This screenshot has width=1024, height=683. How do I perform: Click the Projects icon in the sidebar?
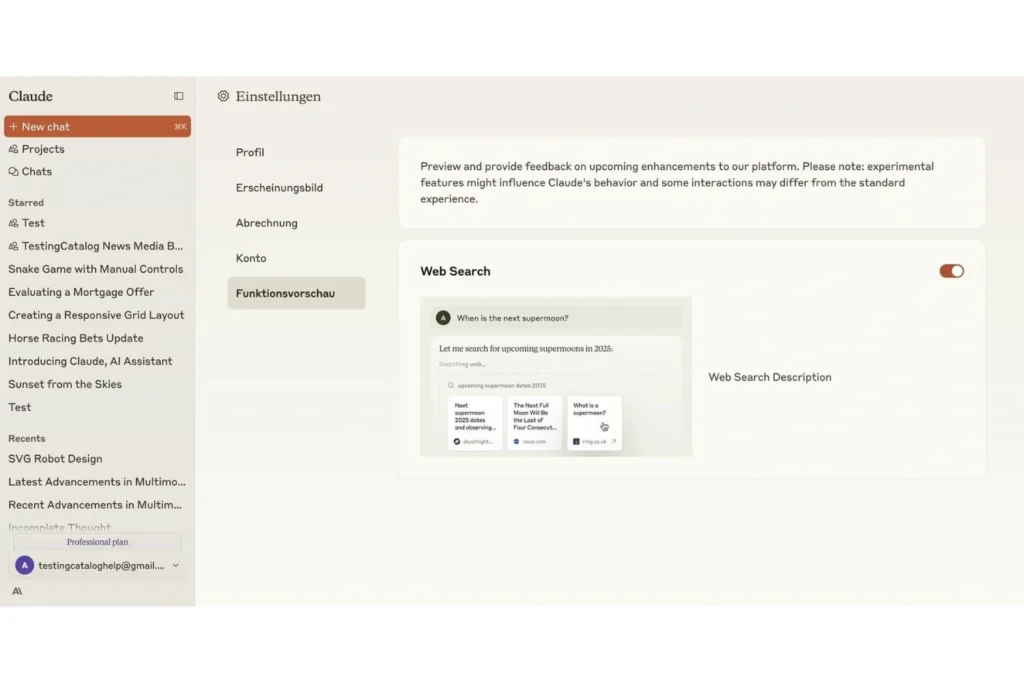click(13, 149)
